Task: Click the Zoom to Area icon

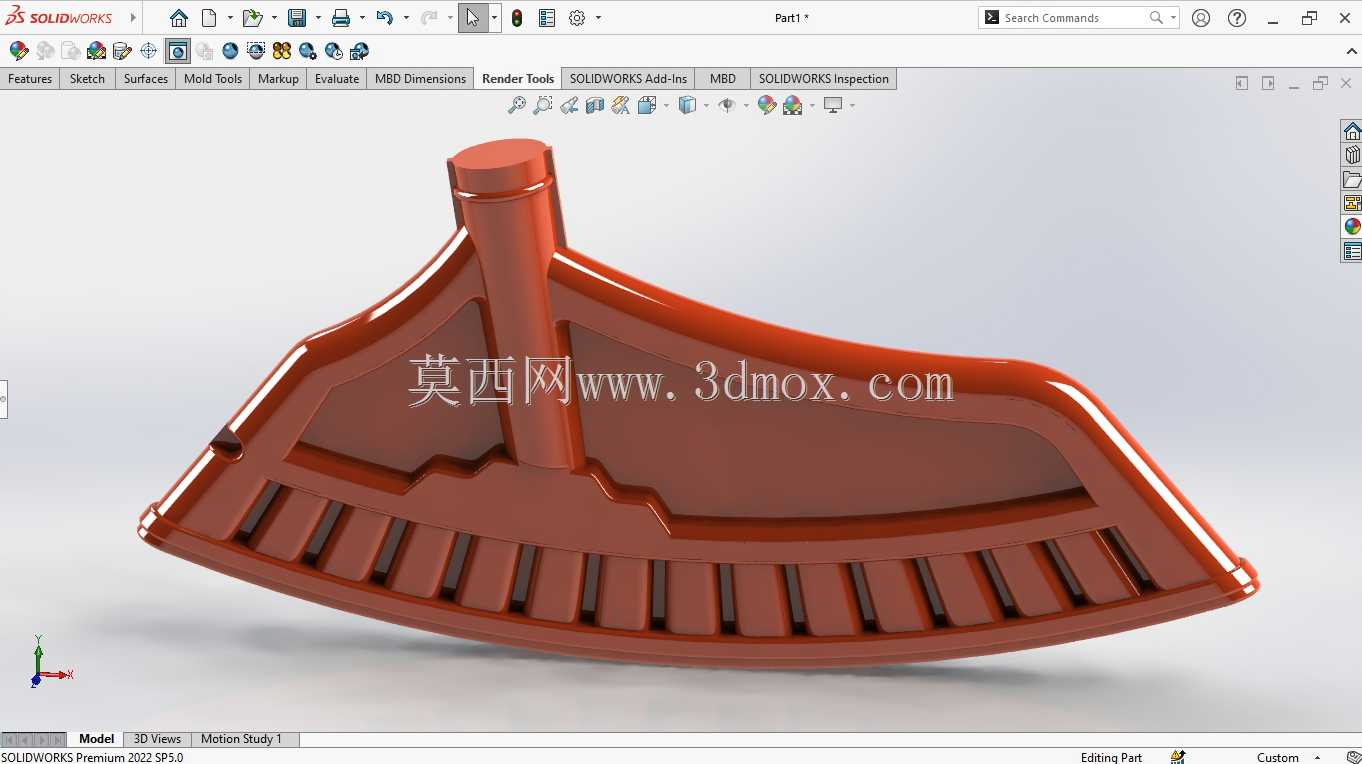Action: (543, 105)
